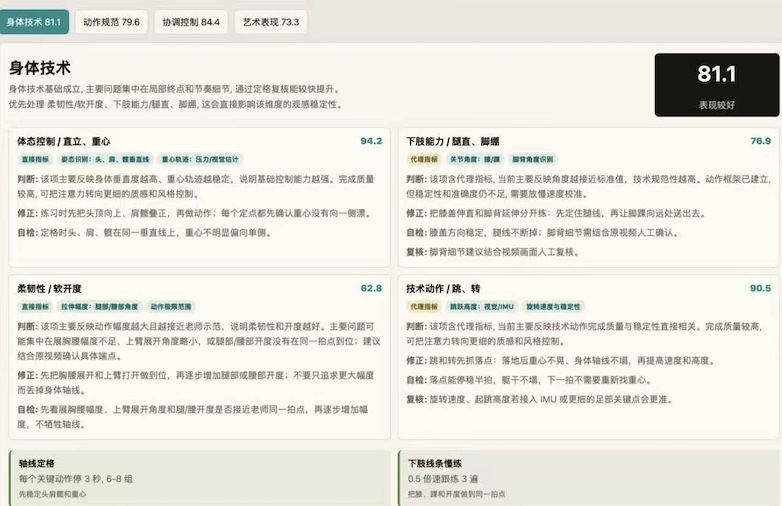Screen dimensions: 782x506
Task: Click 代理指标 tag in 下肢能力 card
Action: pos(424,160)
